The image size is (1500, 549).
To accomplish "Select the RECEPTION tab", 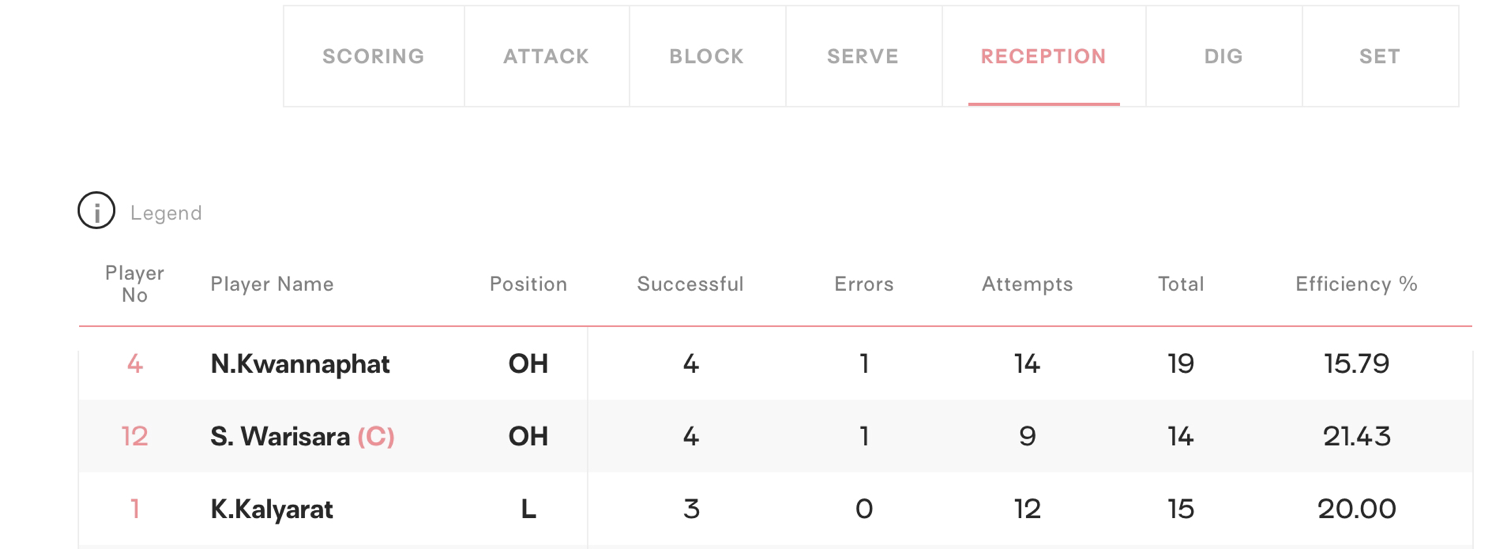I will tap(1044, 56).
